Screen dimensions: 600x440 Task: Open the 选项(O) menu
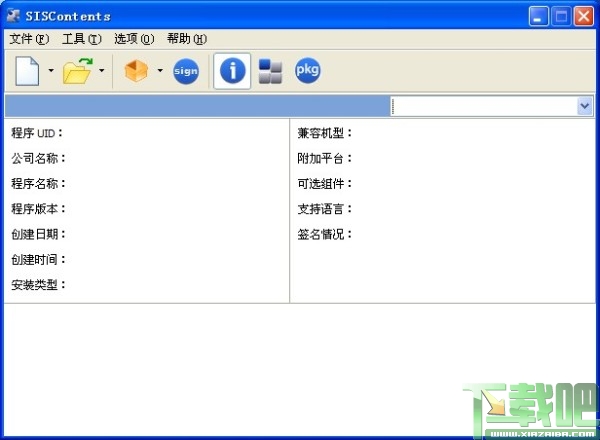pyautogui.click(x=134, y=39)
